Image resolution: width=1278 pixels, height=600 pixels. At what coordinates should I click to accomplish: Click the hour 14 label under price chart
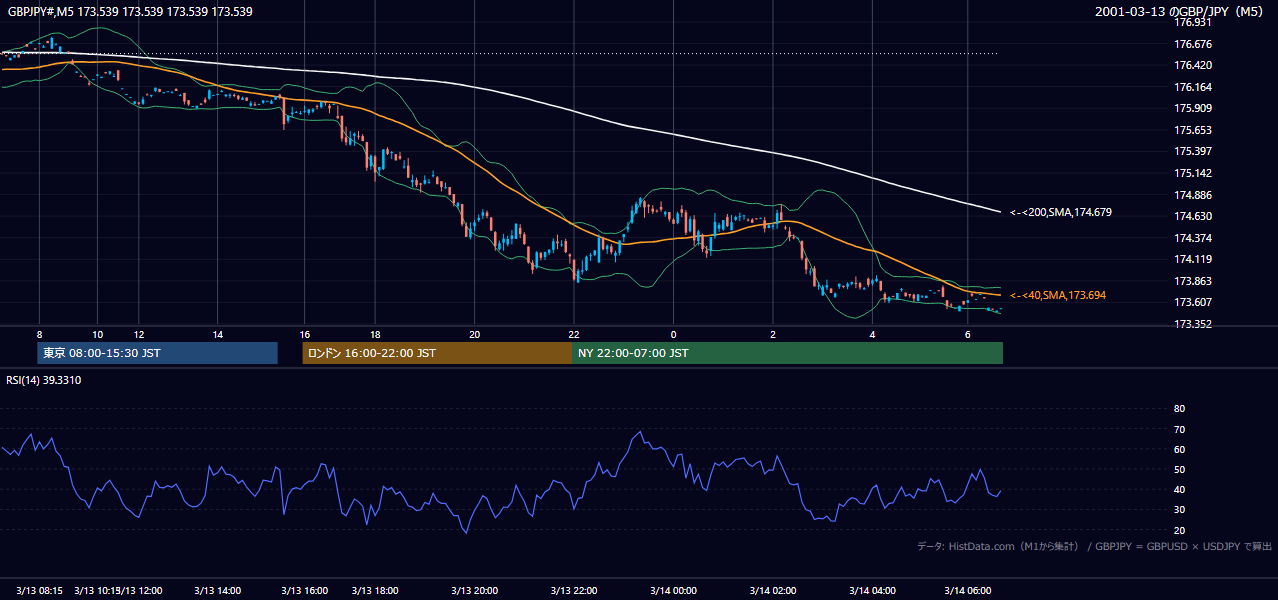218,334
